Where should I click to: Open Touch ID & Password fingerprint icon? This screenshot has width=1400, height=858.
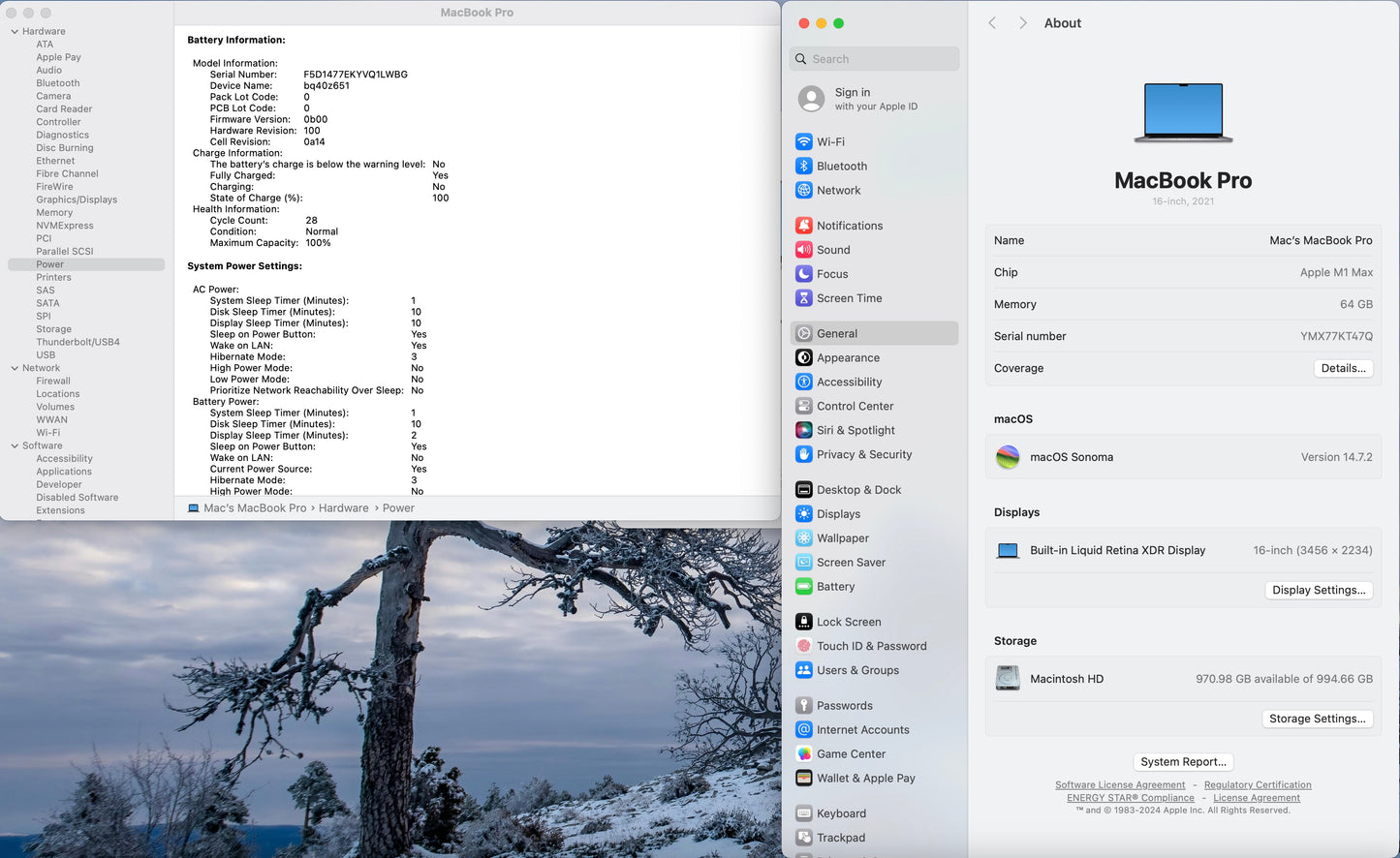tap(803, 646)
